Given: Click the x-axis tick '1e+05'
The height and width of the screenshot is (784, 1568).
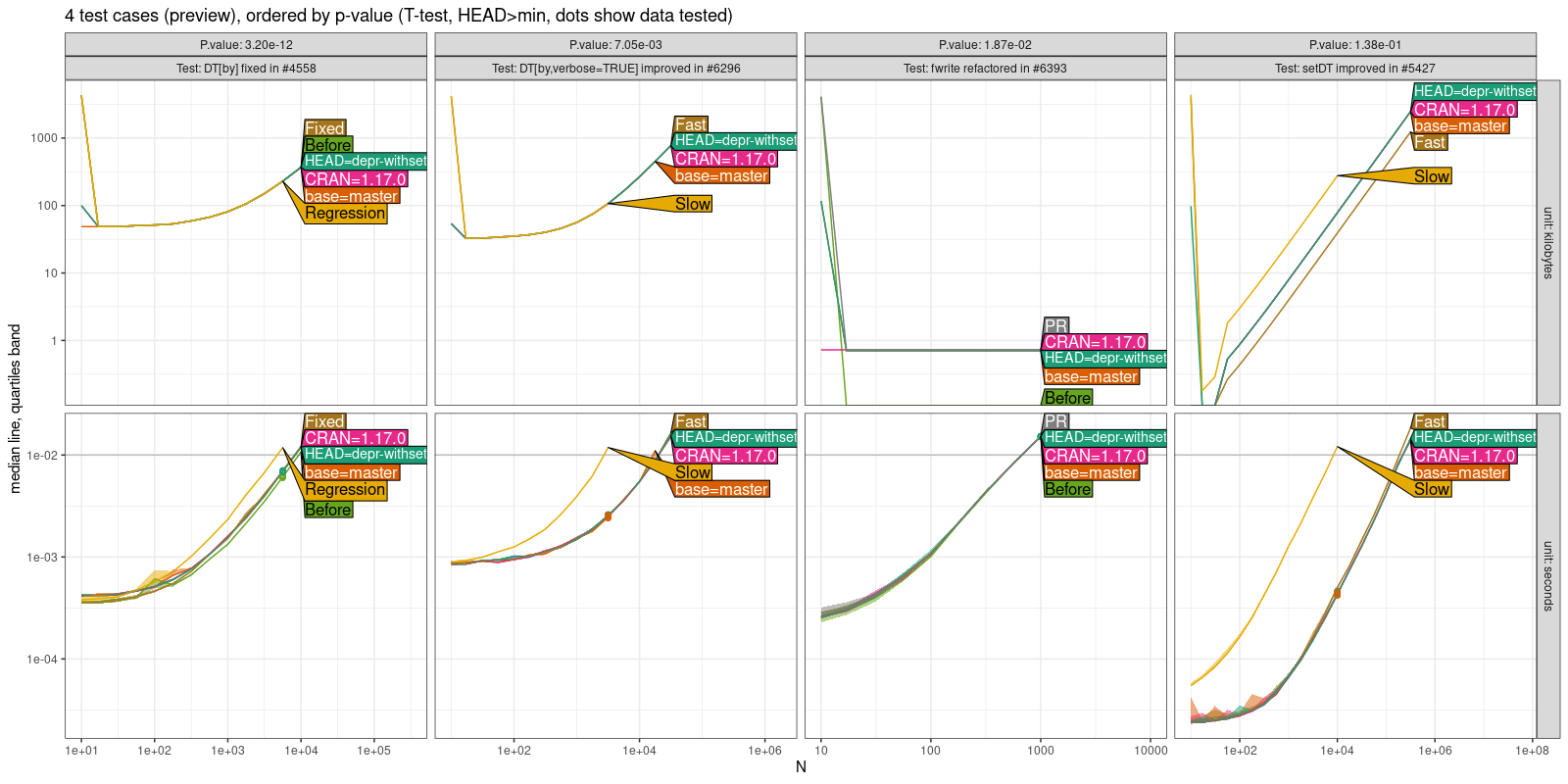Looking at the screenshot, I should (x=373, y=751).
